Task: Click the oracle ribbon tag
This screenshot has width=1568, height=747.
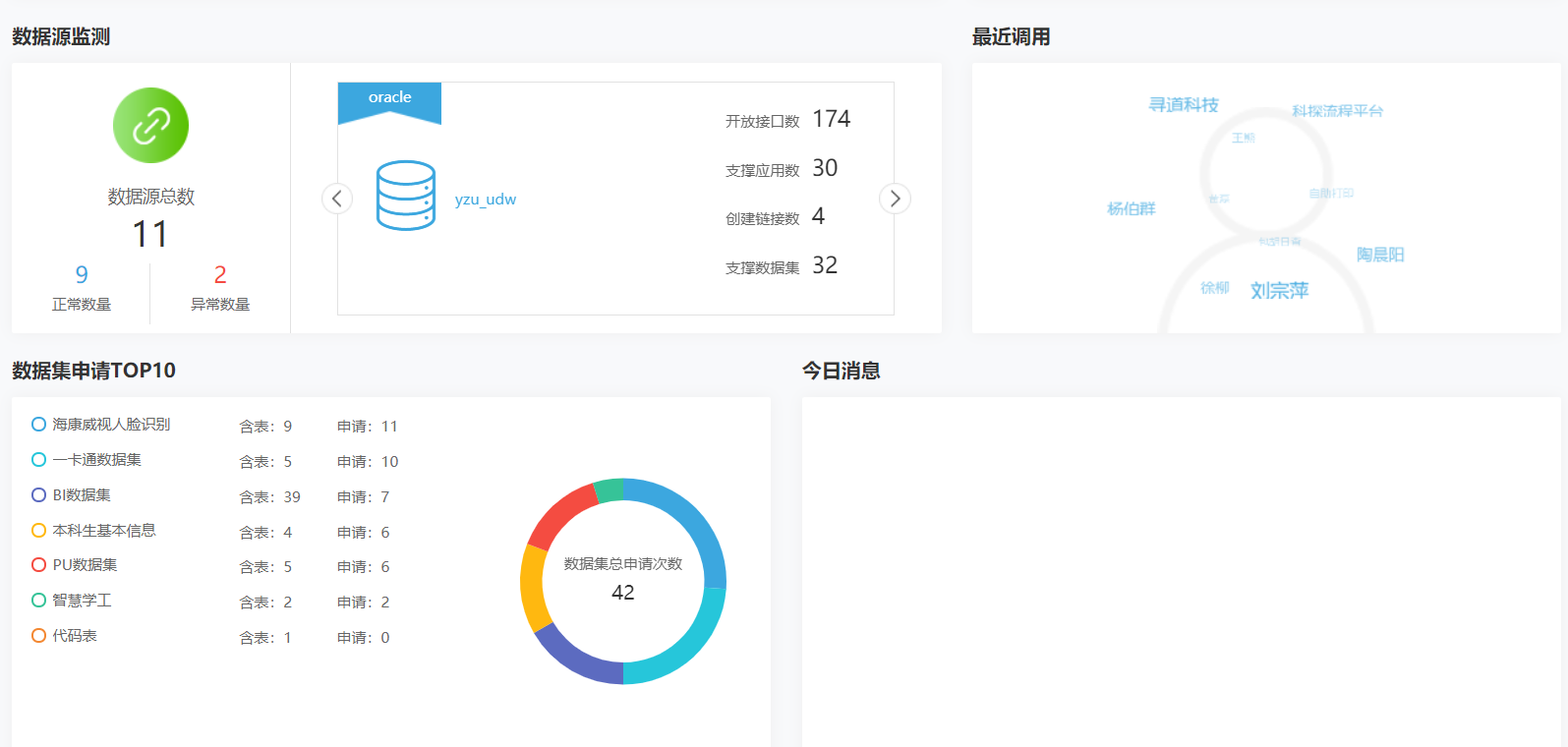Action: coord(389,103)
